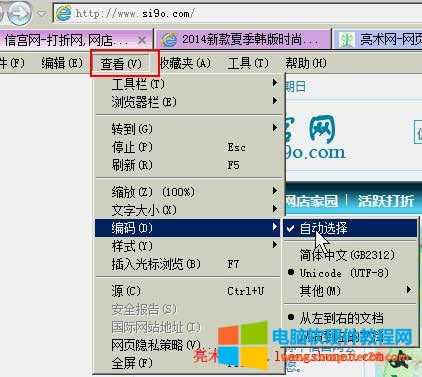Click the green favicon on 亮术网 tab
The width and height of the screenshot is (422, 377).
[x=346, y=40]
